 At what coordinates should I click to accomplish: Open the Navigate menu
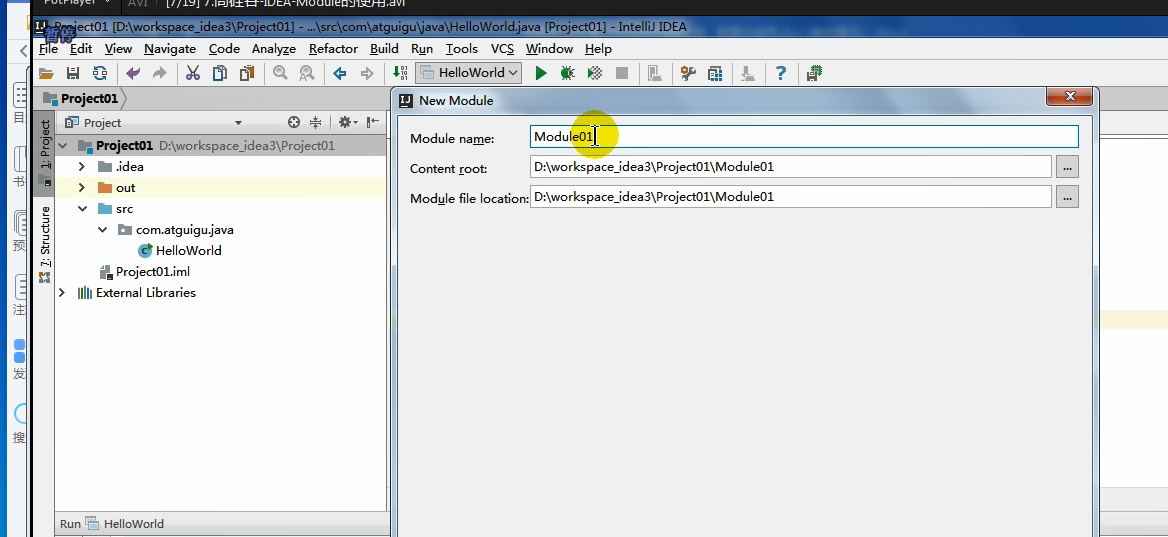click(170, 48)
